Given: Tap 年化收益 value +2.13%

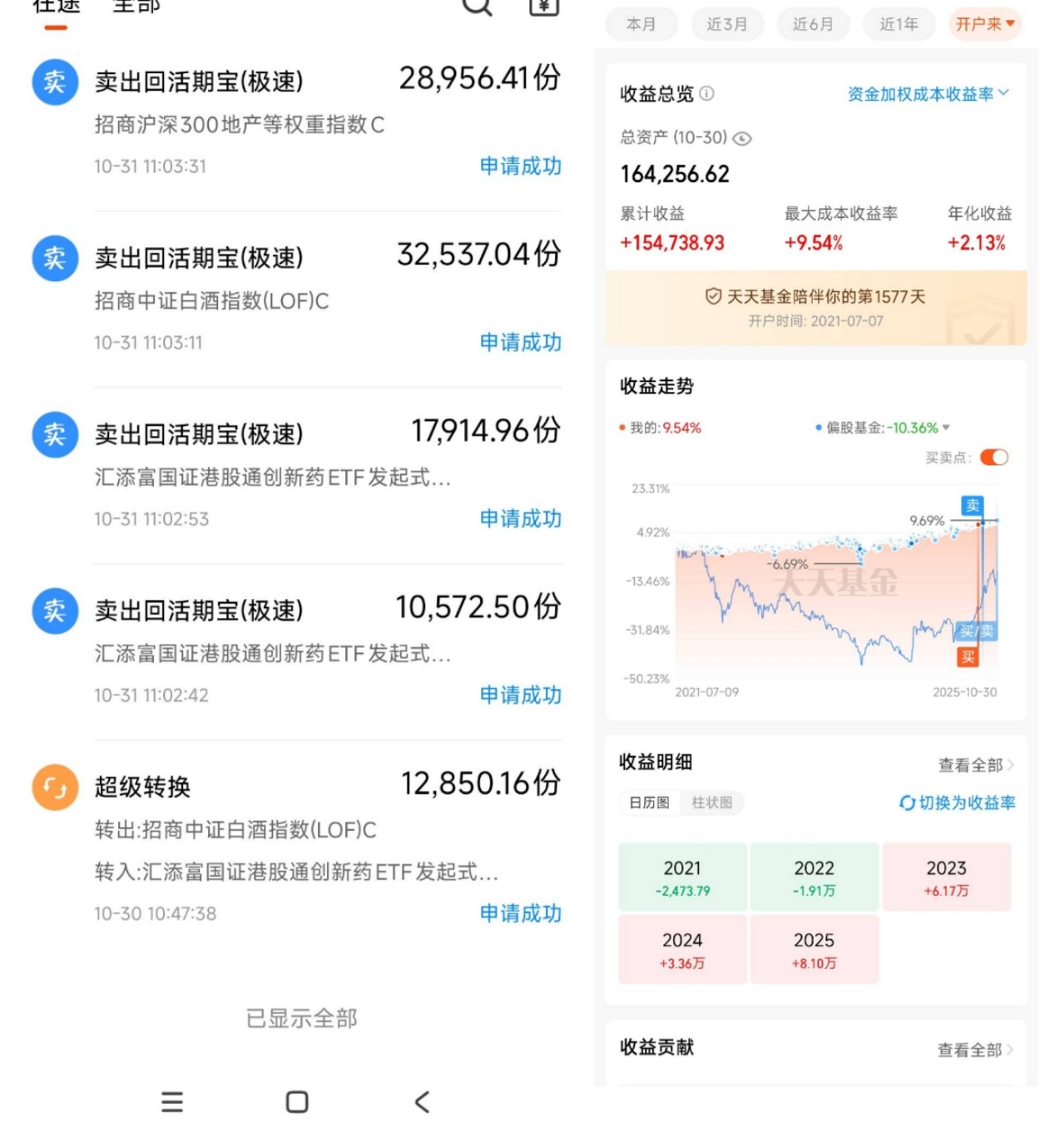Looking at the screenshot, I should (x=977, y=243).
